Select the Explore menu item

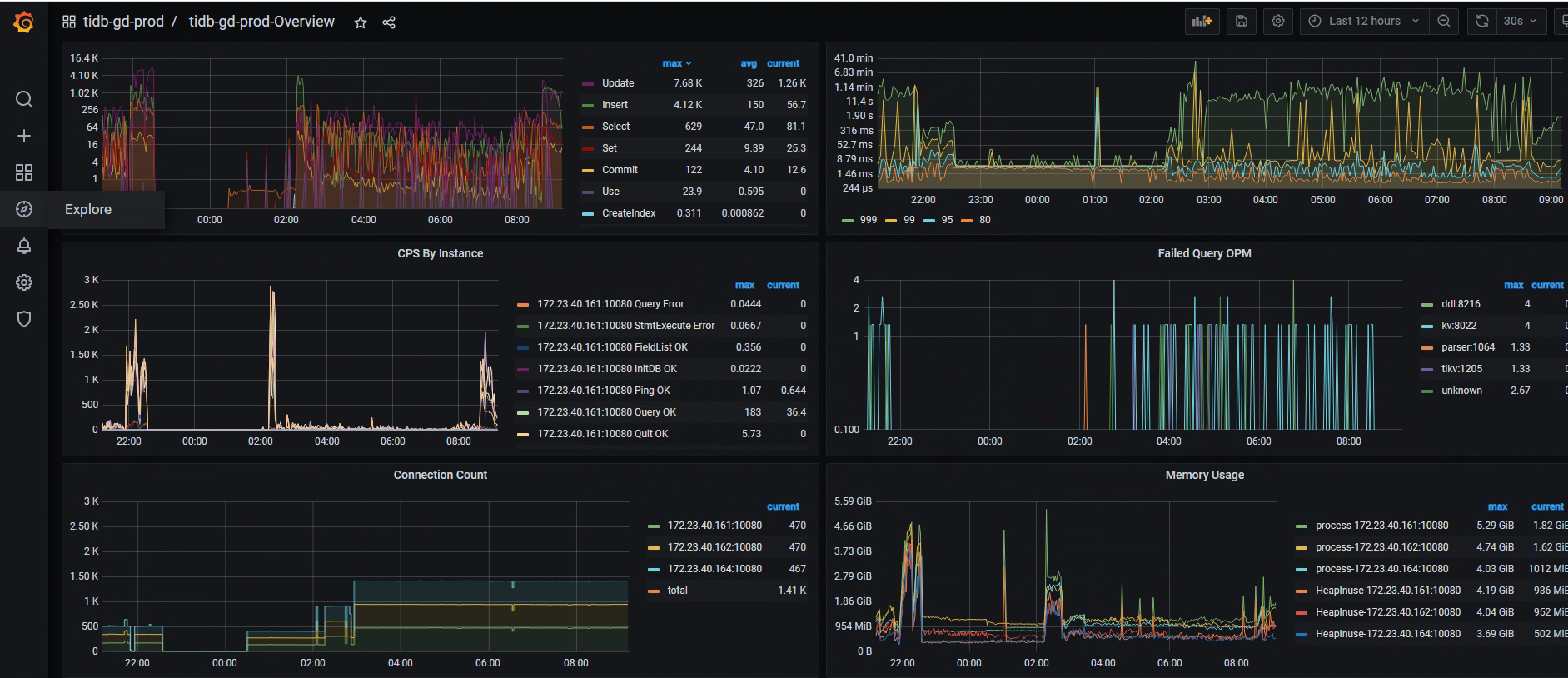coord(88,210)
